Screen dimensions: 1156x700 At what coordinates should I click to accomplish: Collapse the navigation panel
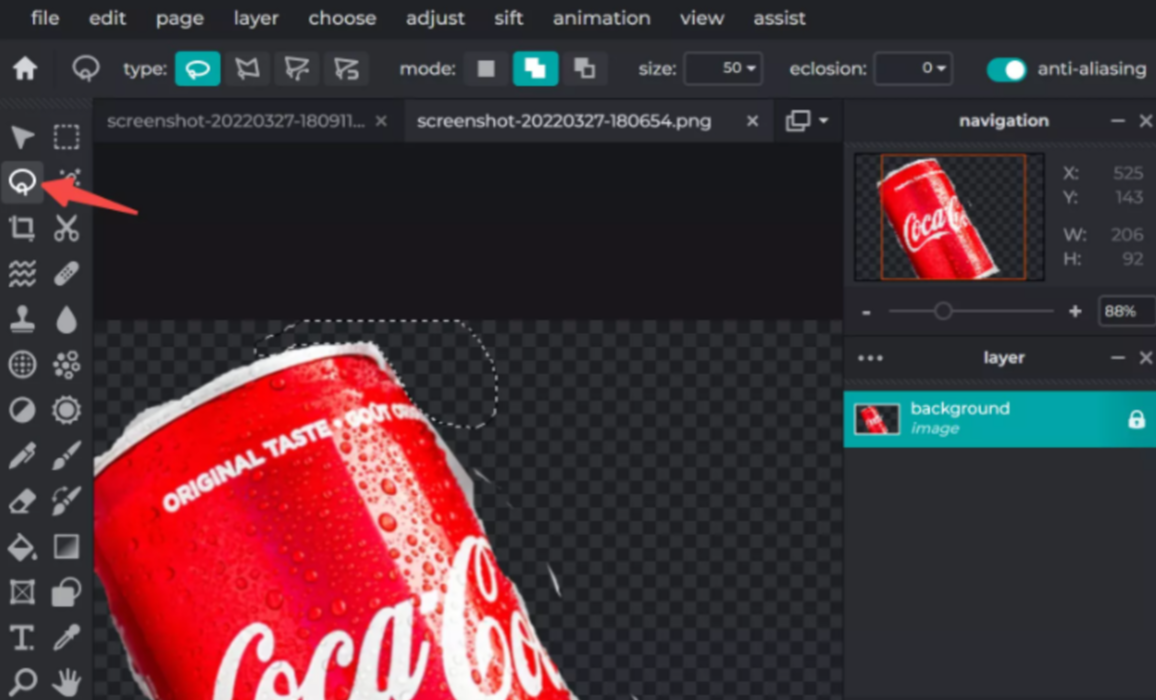[1118, 120]
